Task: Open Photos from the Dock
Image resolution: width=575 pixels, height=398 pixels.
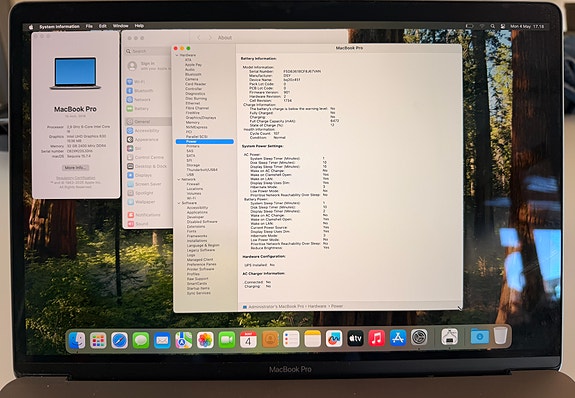Action: pos(205,340)
